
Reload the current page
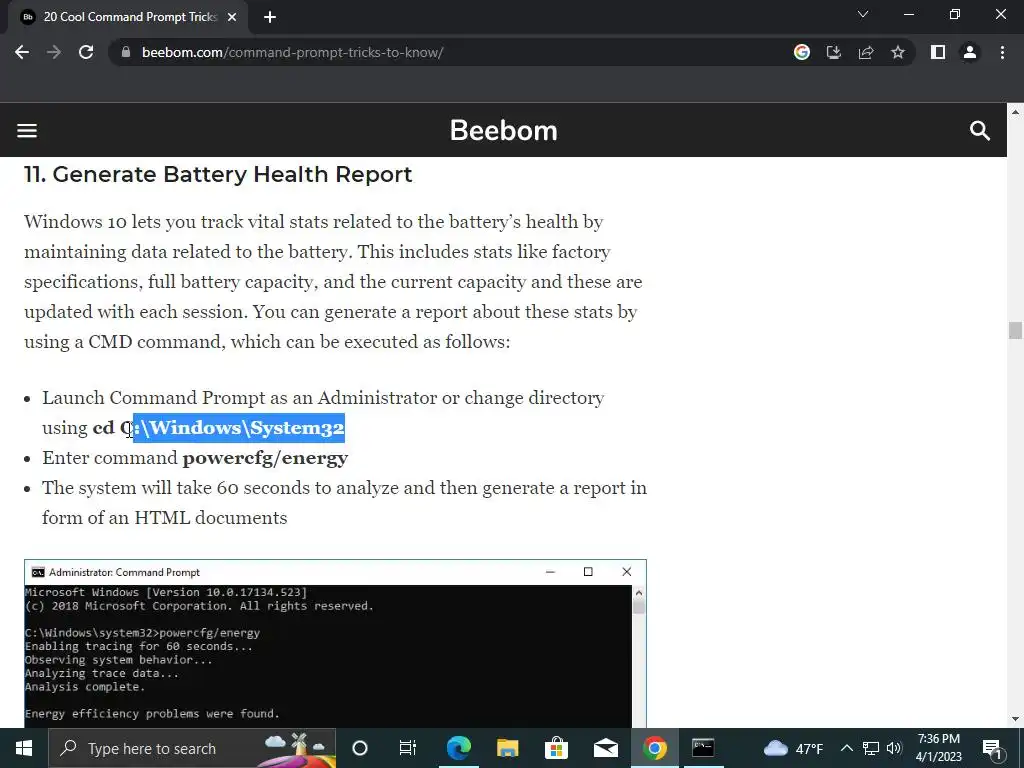[86, 52]
